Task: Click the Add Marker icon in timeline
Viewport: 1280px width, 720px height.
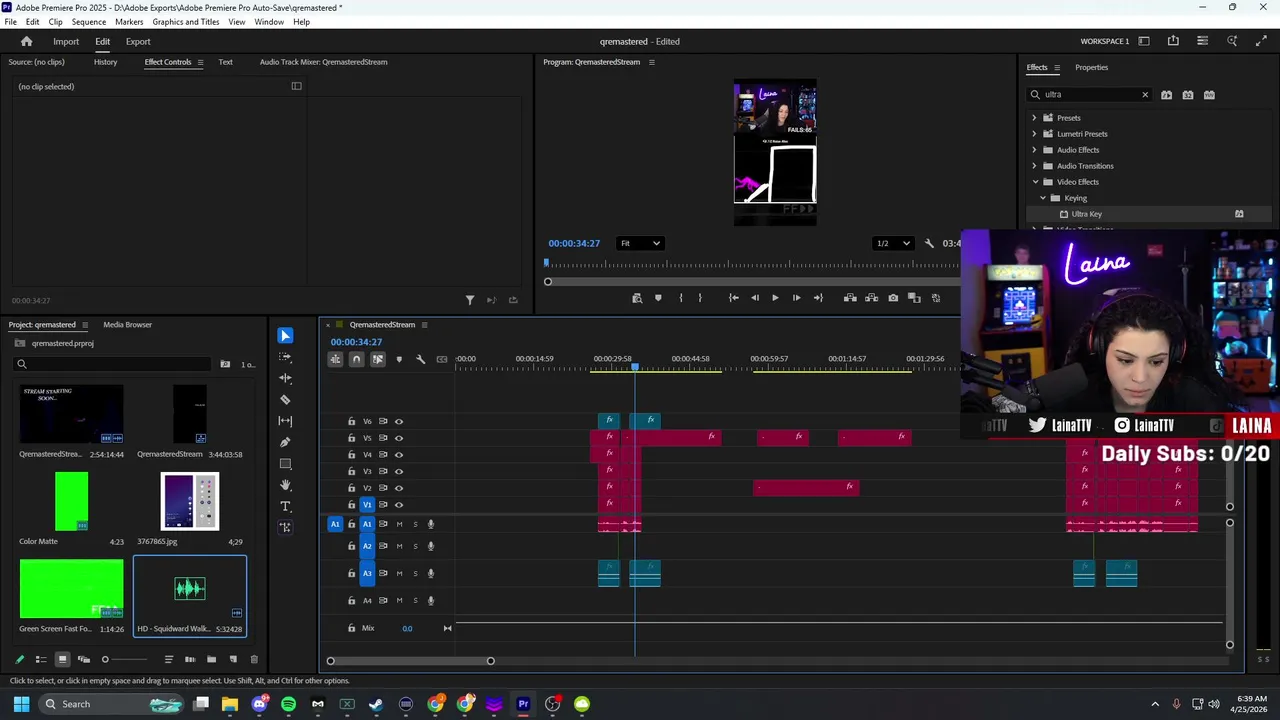Action: click(399, 359)
